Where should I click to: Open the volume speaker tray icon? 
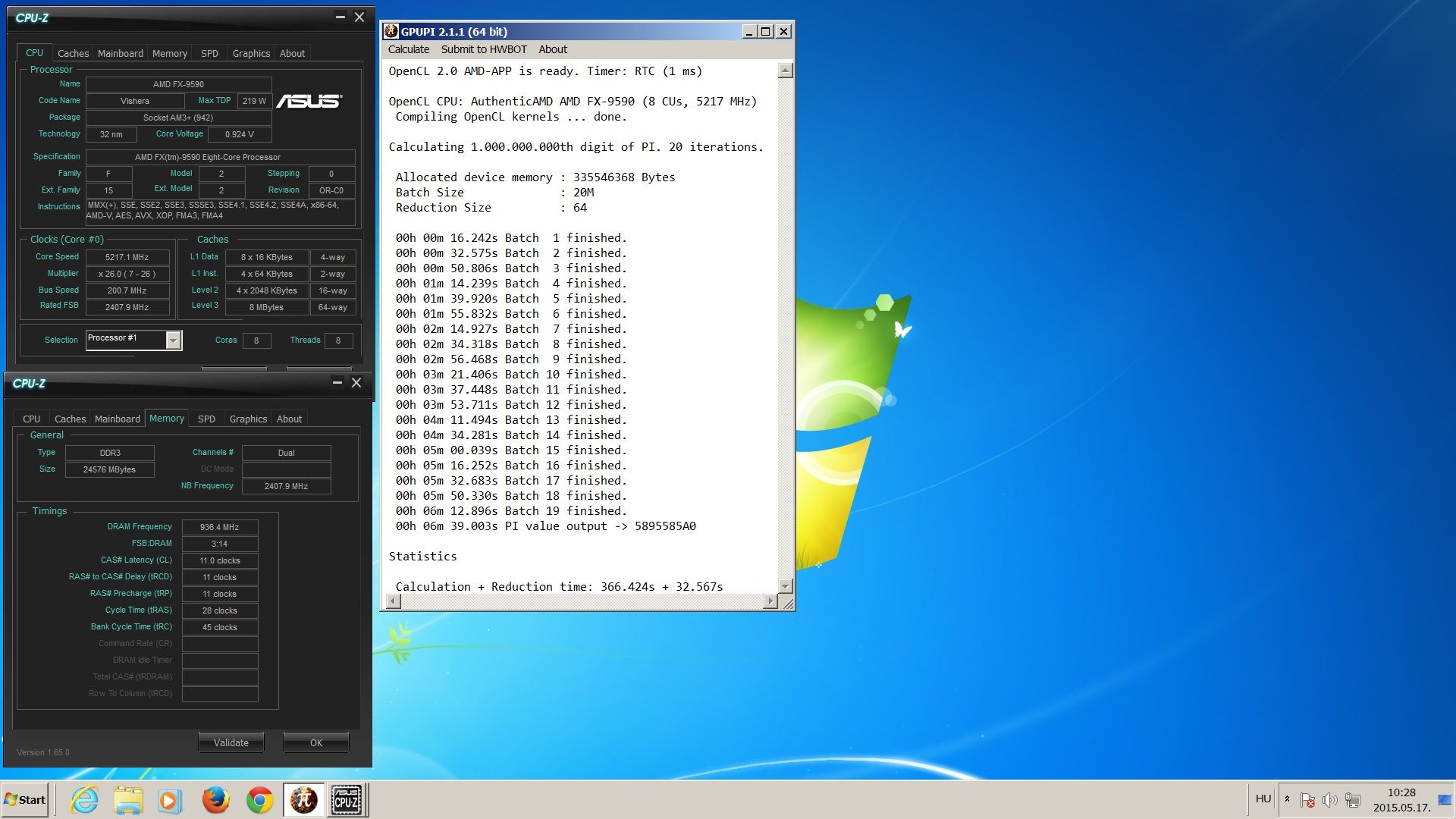pos(1330,800)
